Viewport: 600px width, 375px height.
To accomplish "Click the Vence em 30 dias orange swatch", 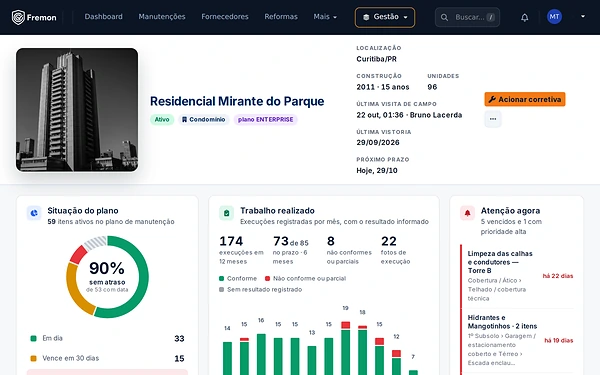I will point(33,359).
